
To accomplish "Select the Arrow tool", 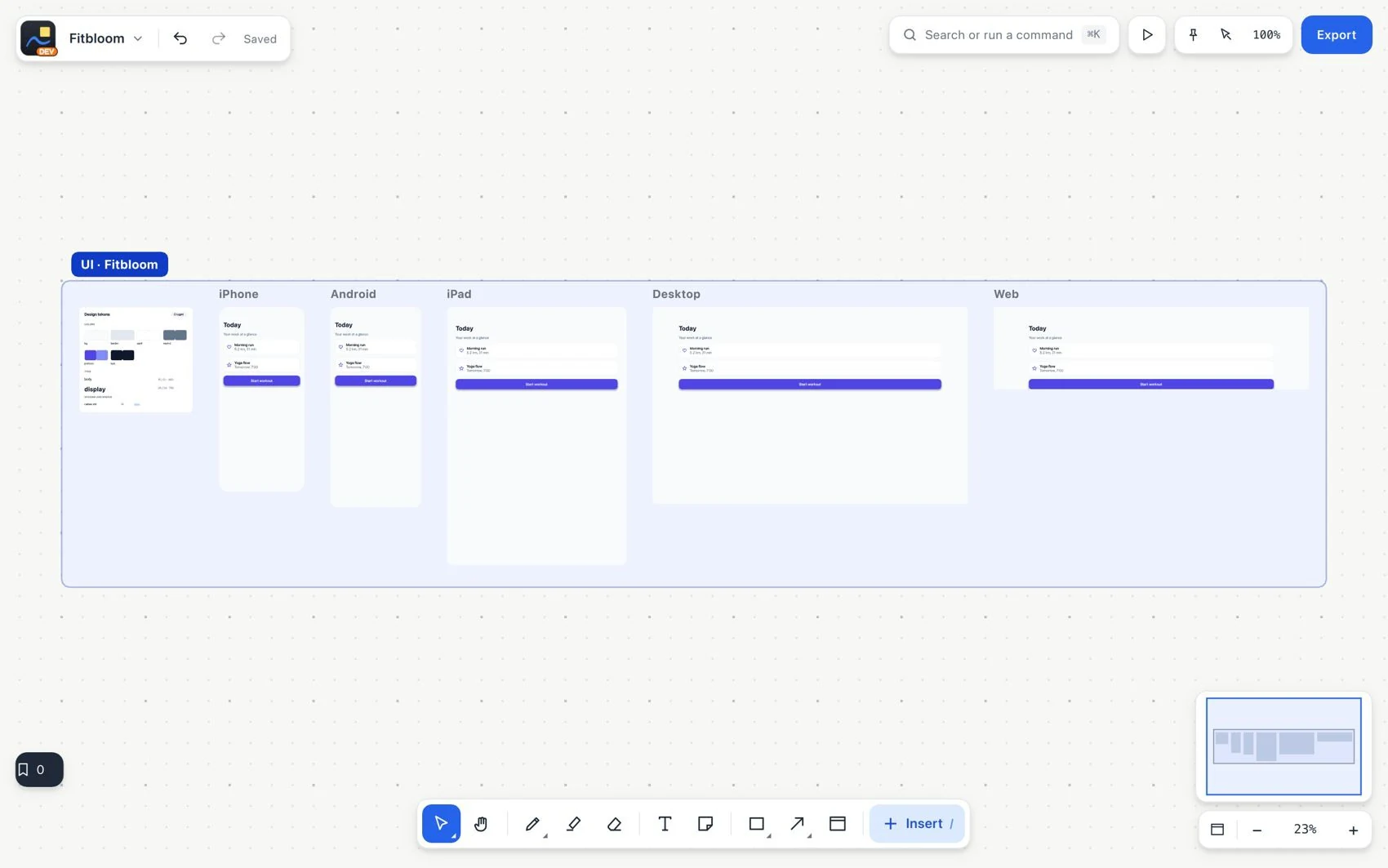I will (797, 823).
